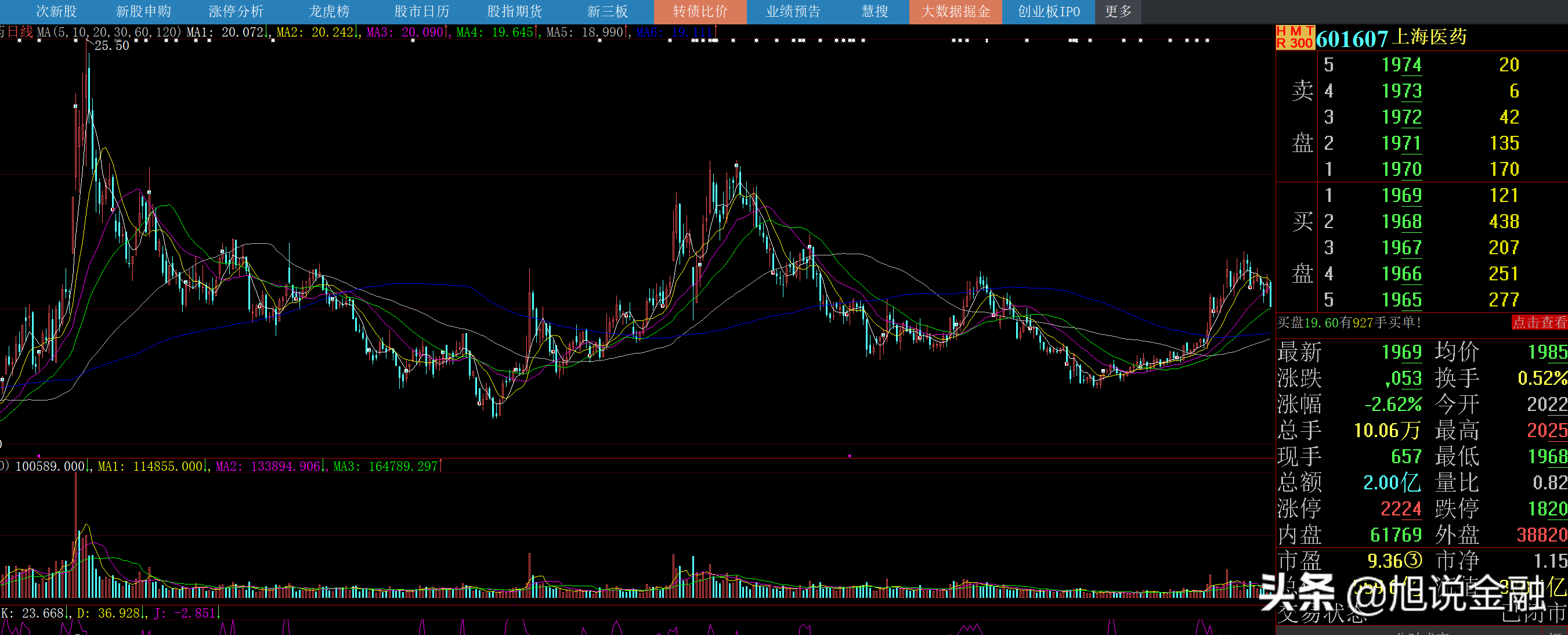
Task: Click the 总额 value 2.00亿
Action: (x=1392, y=483)
